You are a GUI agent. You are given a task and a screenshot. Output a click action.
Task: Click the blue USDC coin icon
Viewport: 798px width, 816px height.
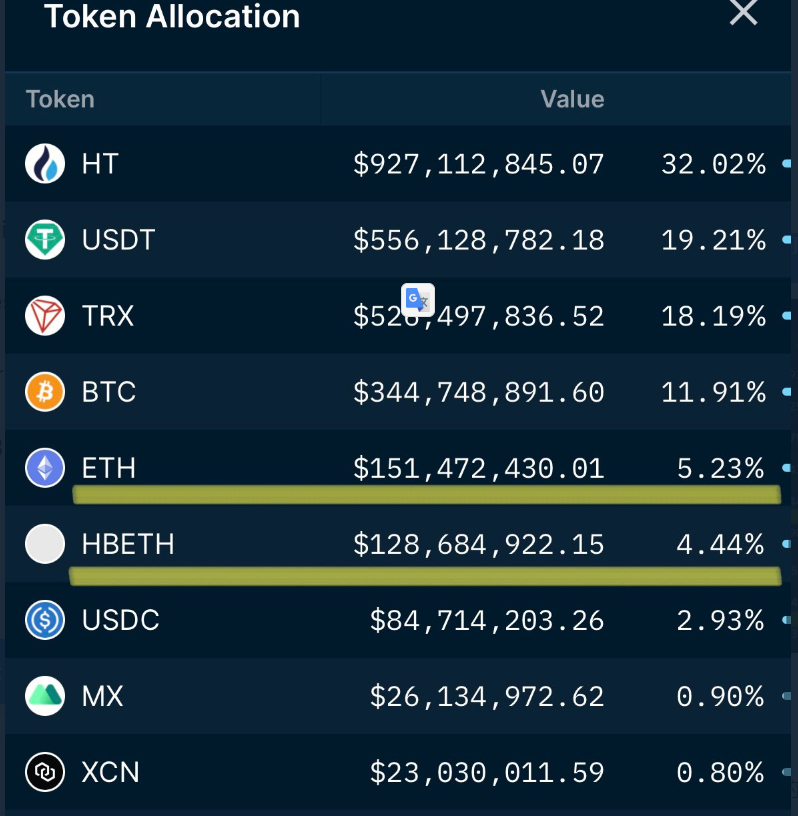45,620
